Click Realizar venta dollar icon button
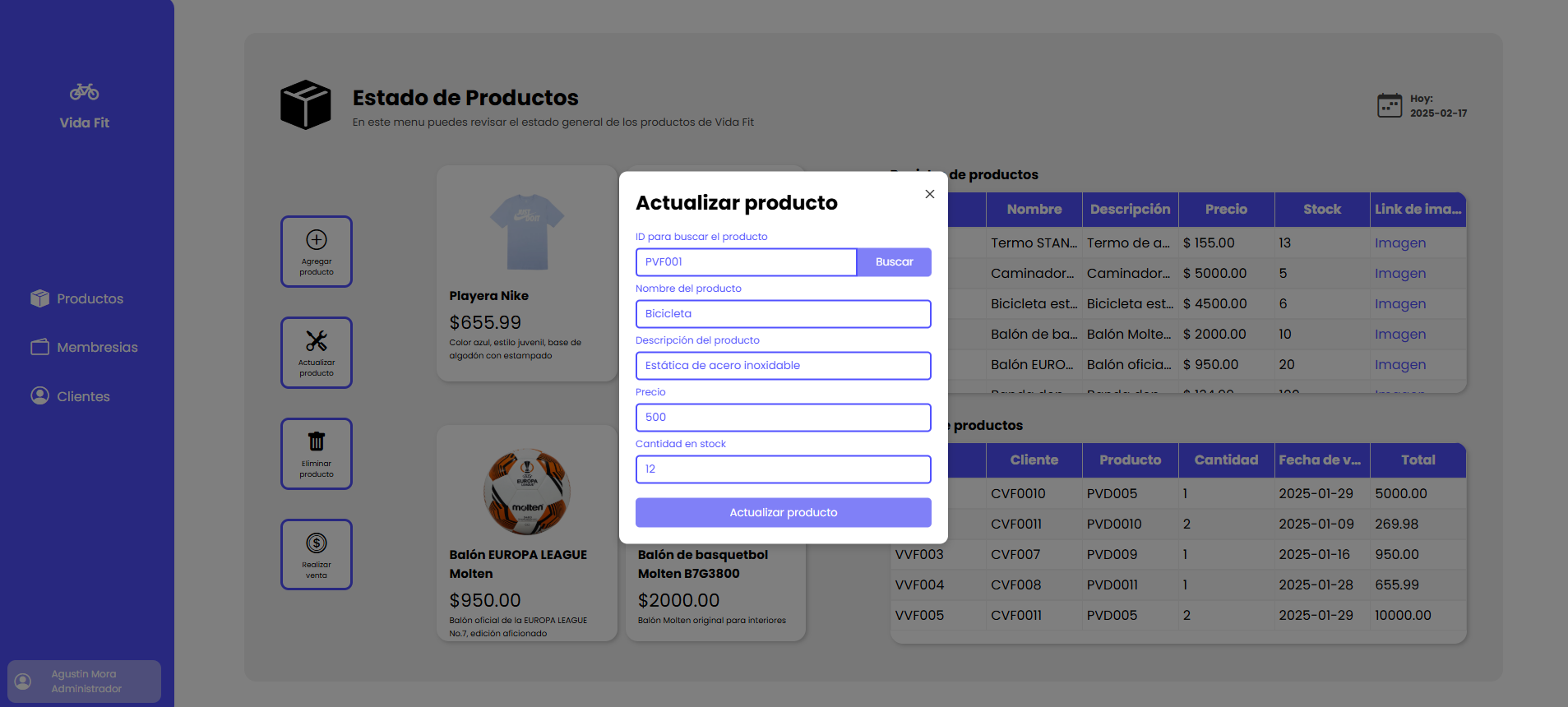1568x707 pixels. coord(317,555)
